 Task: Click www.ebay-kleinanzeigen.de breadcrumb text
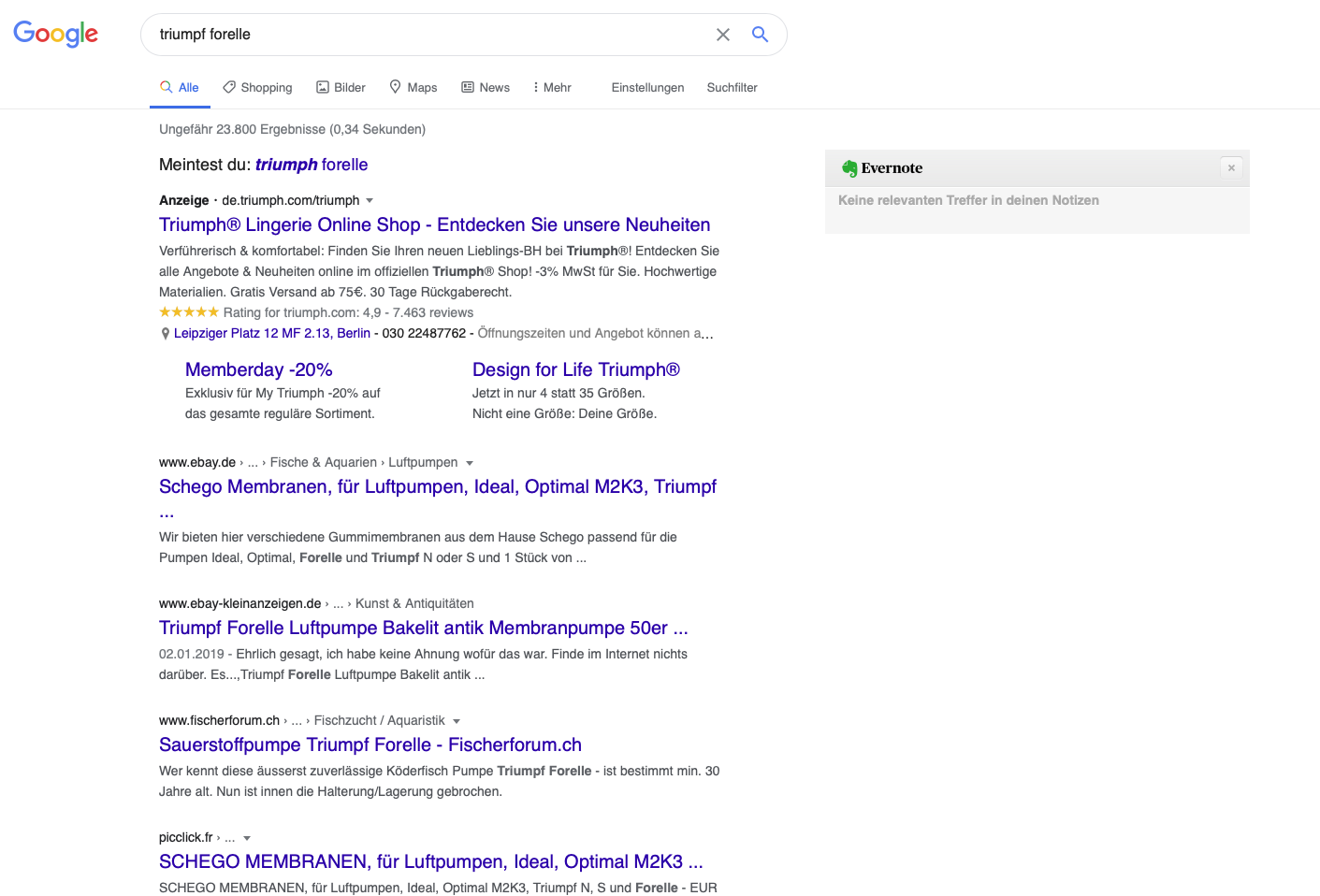pyautogui.click(x=239, y=603)
